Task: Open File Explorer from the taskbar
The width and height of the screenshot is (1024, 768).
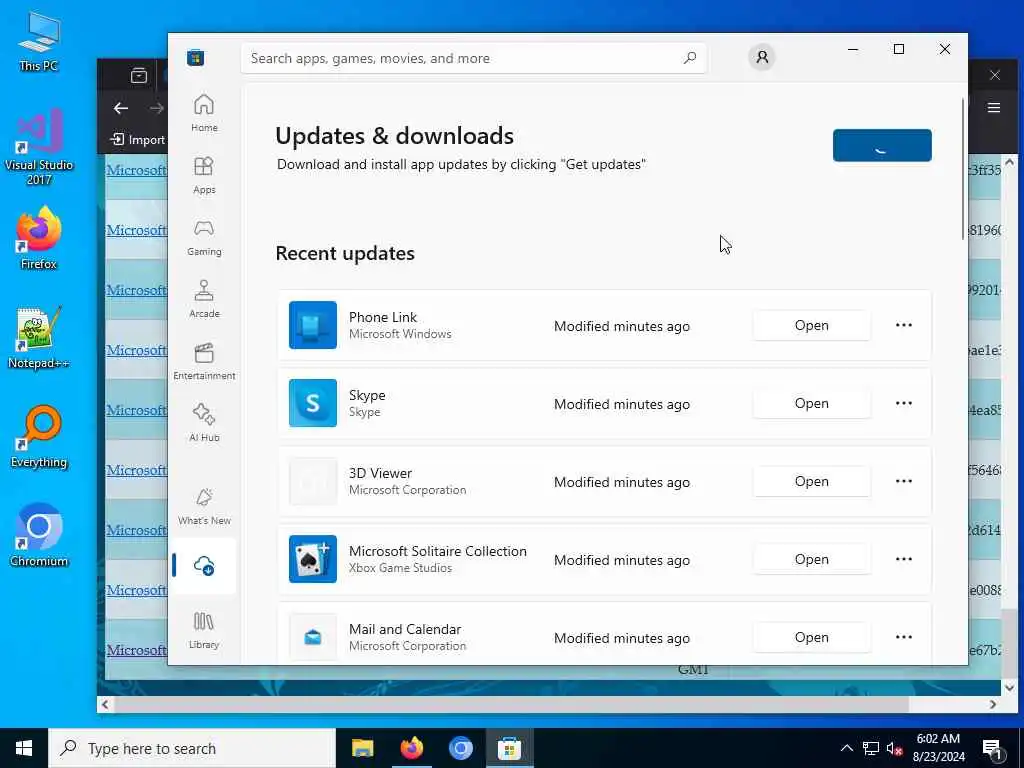Action: pos(362,748)
